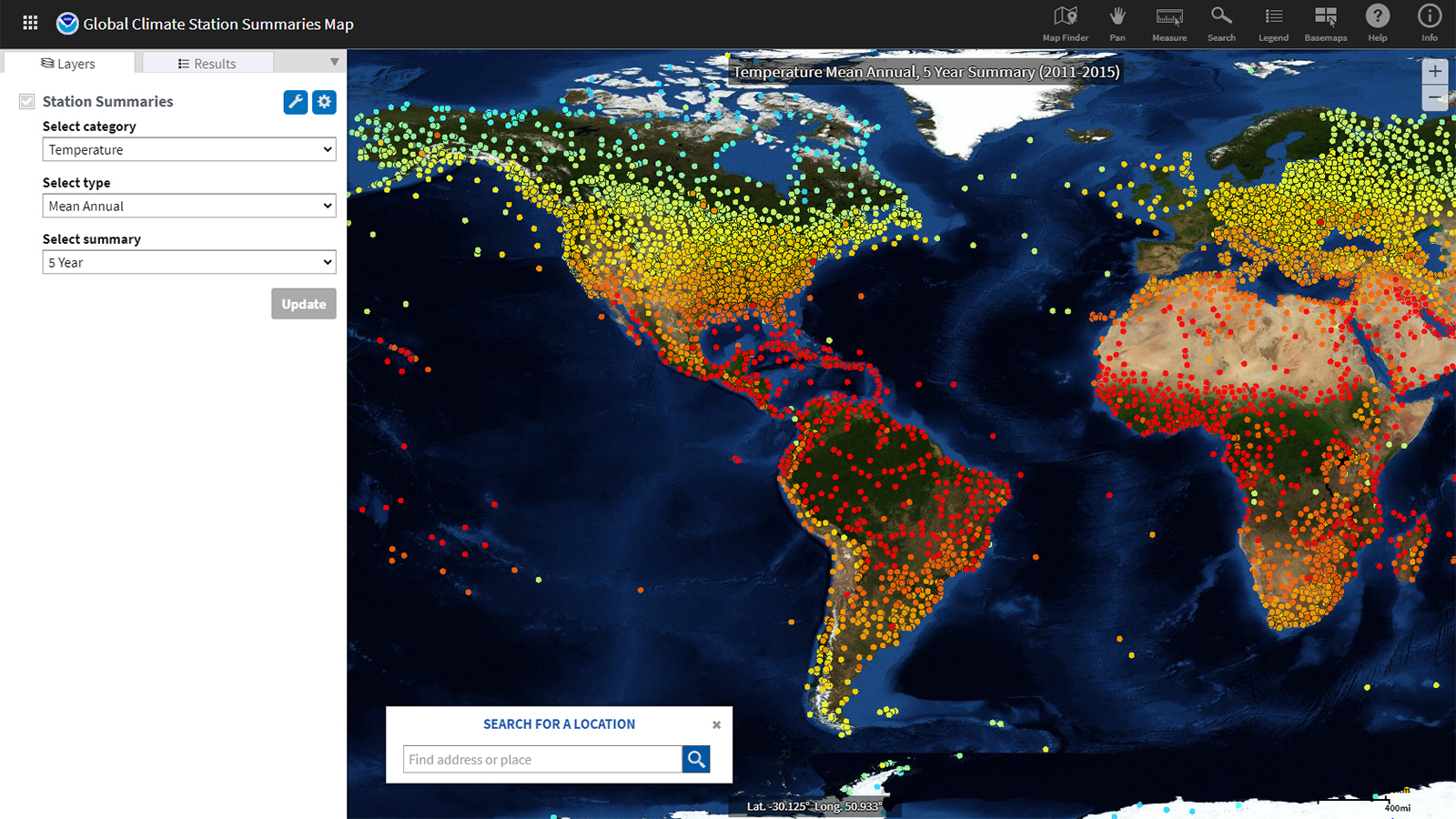1456x819 pixels.
Task: Open the Select category dropdown
Action: [188, 149]
